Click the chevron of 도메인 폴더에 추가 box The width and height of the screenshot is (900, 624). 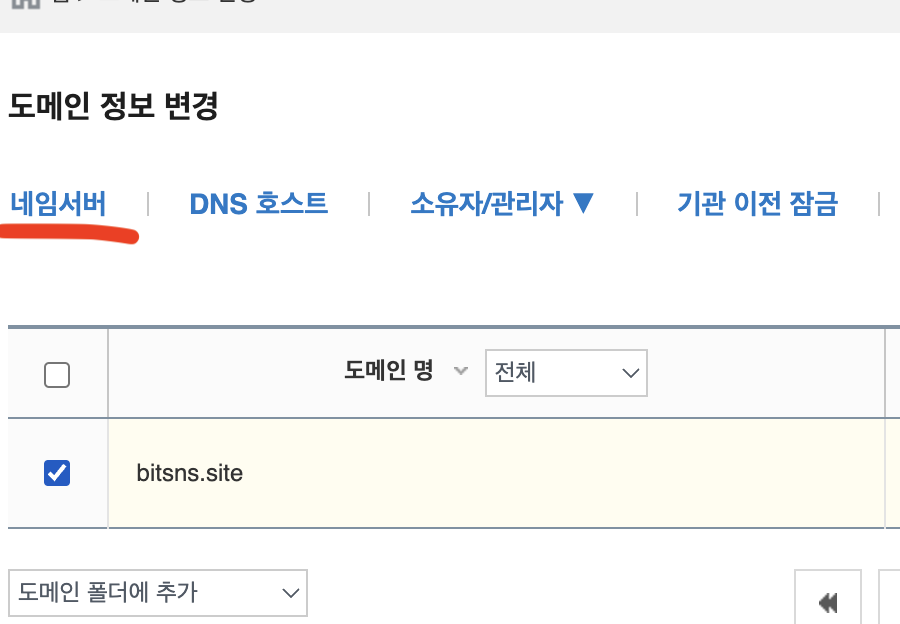coord(291,593)
